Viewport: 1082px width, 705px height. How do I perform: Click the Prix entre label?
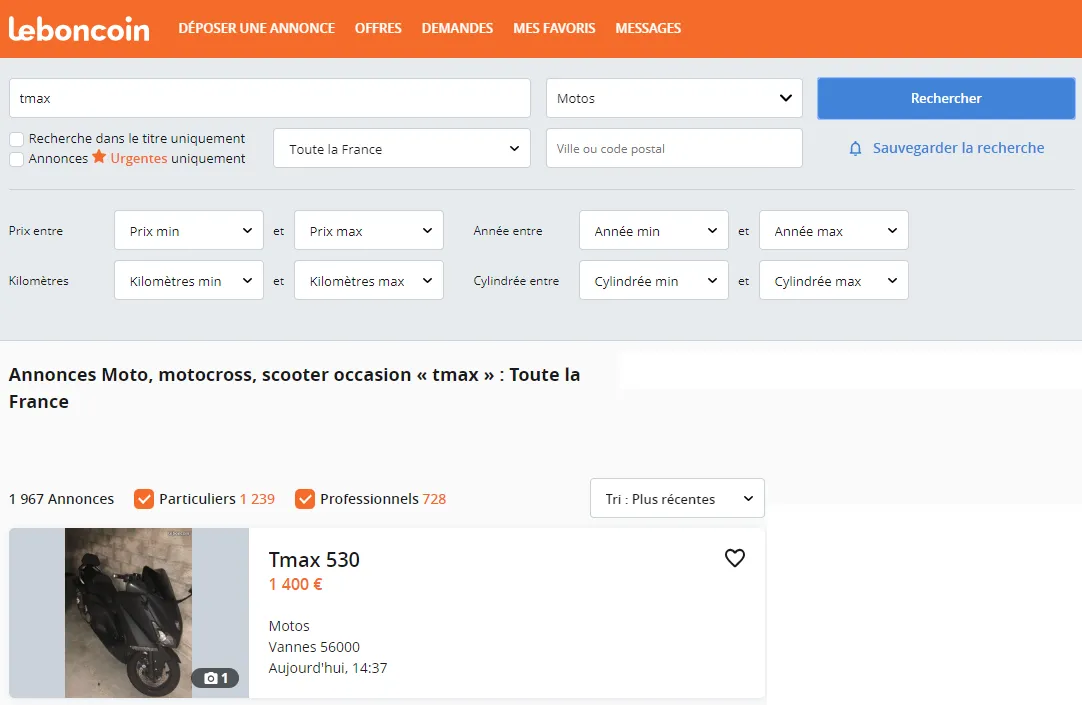[x=36, y=230]
